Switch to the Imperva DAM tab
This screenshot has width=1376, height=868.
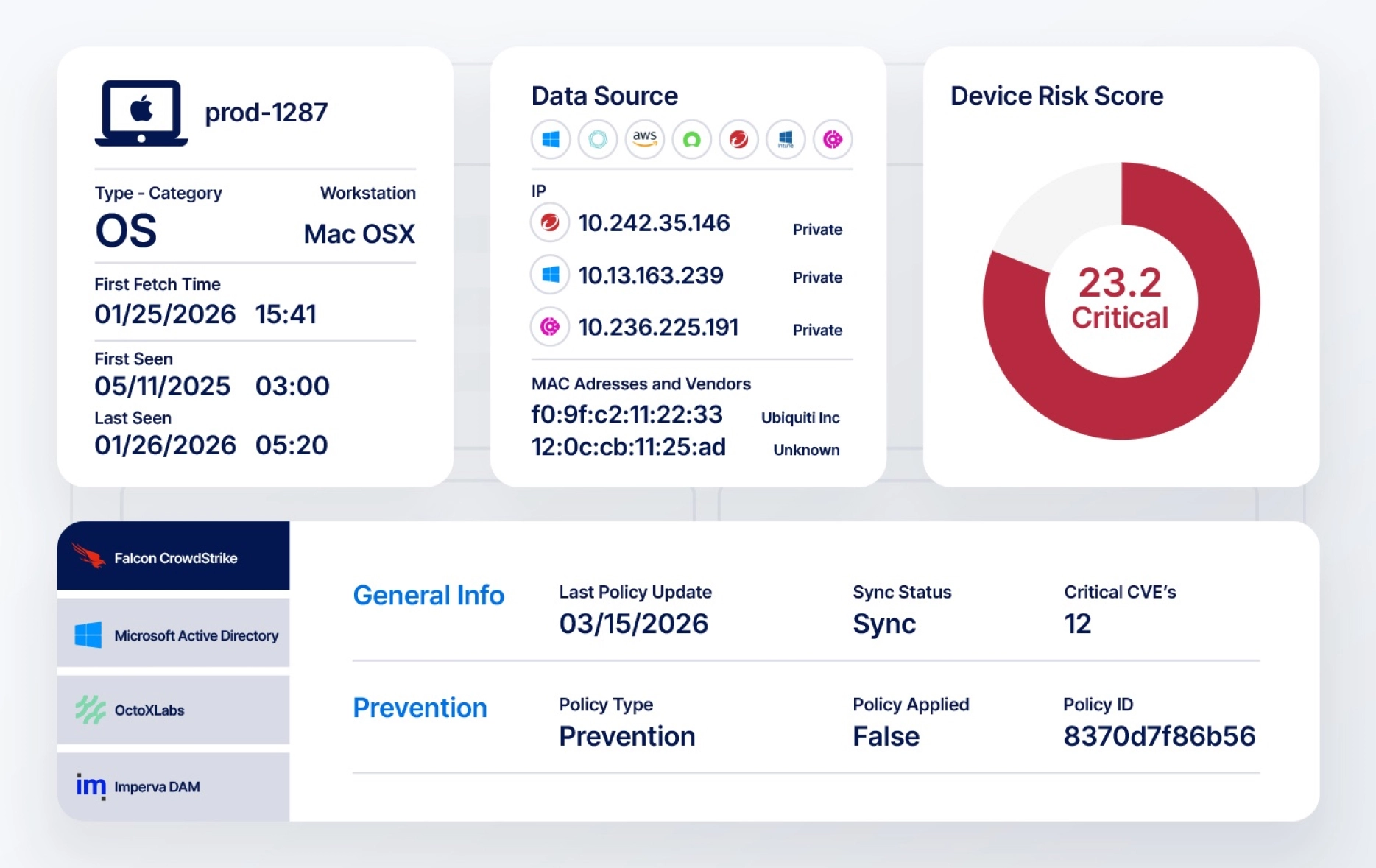coord(174,786)
